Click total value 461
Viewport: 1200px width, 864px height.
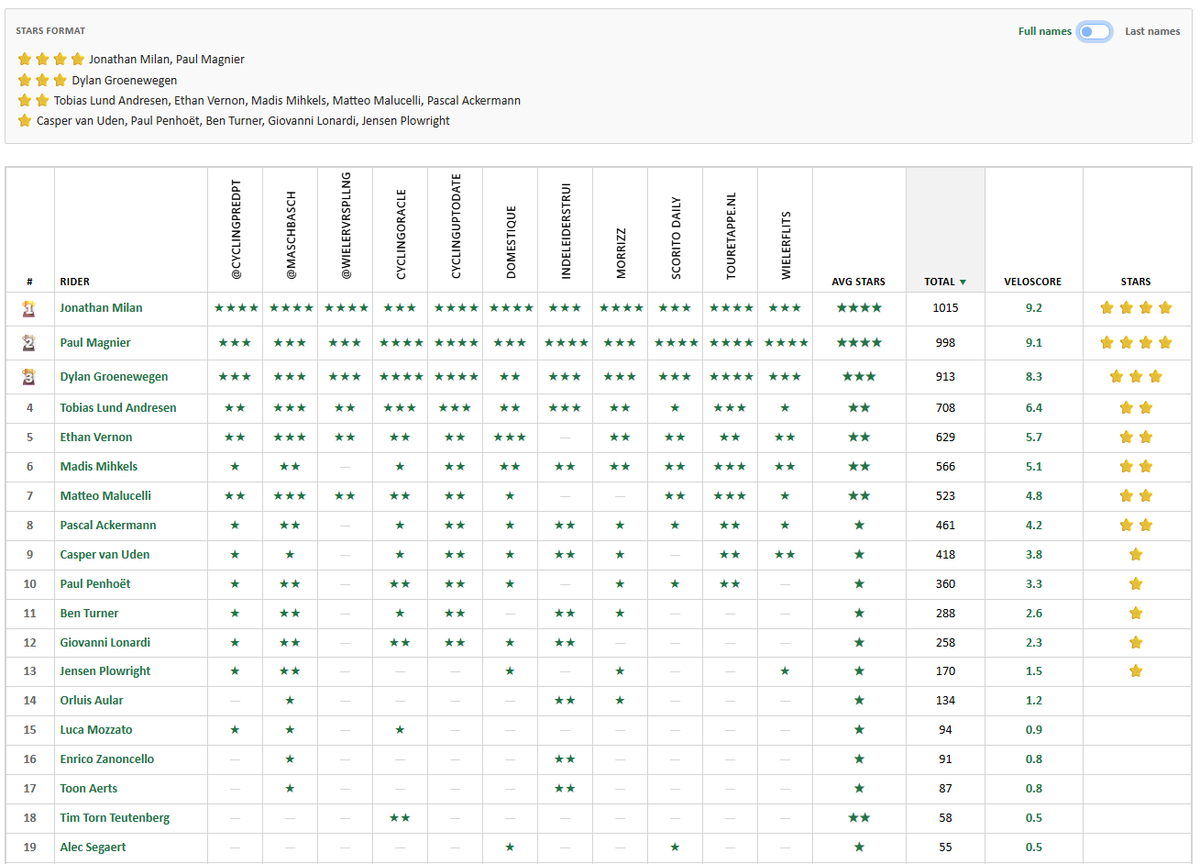coord(945,525)
